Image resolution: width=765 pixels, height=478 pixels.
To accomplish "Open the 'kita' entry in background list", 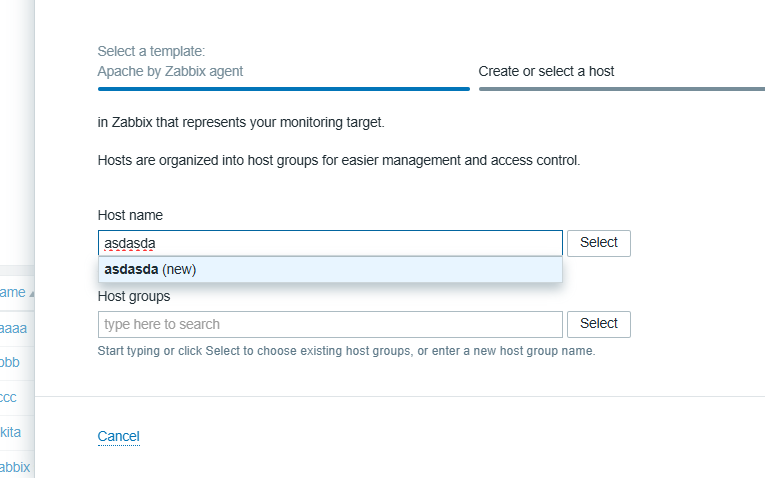I will tap(11, 432).
